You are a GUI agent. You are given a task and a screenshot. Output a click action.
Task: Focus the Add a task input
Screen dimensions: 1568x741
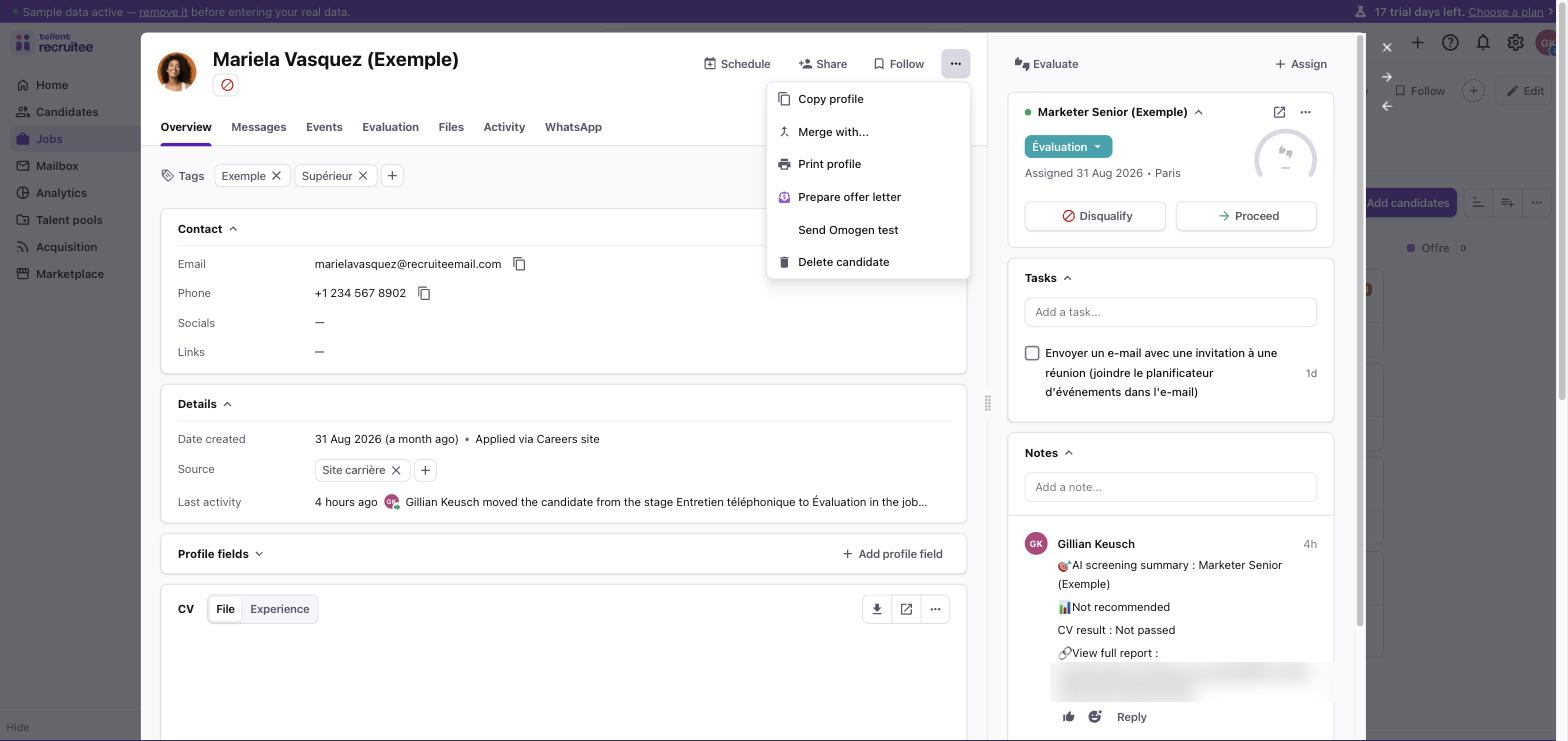pos(1170,312)
